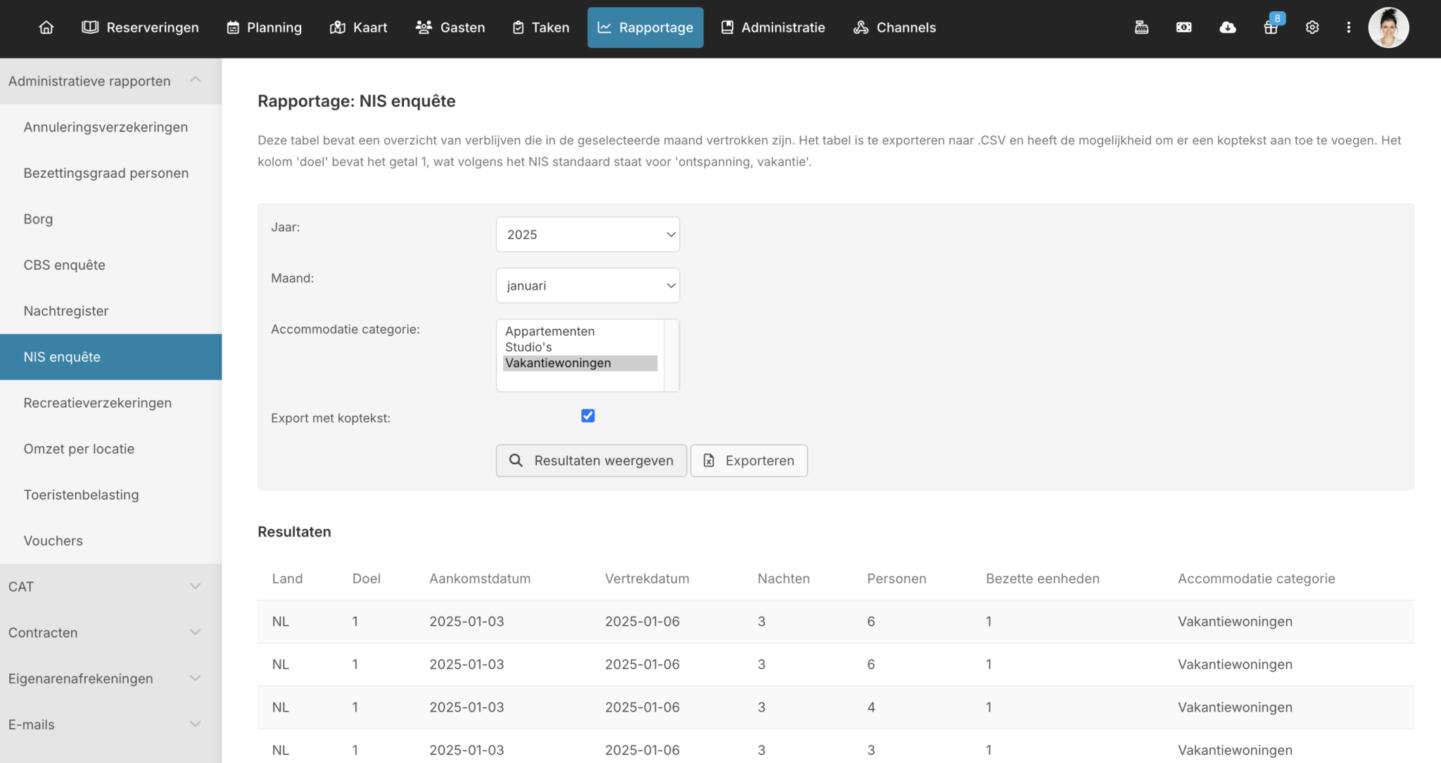The width and height of the screenshot is (1441, 763).
Task: Click the Exporteren button
Action: tap(748, 461)
